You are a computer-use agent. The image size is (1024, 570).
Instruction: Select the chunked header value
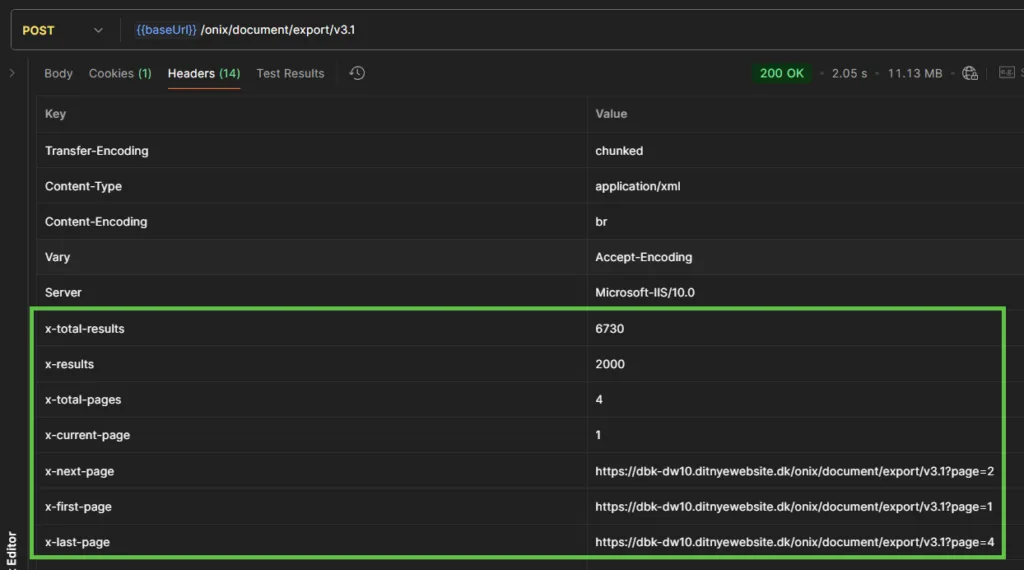point(618,151)
